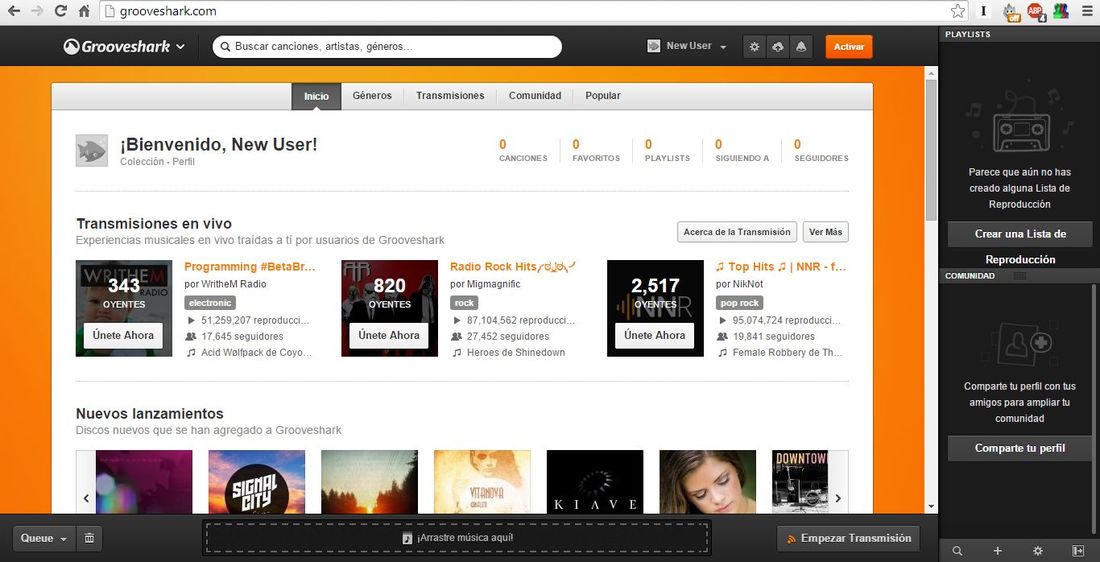Open the settings gear in Grooveshark header
Screen dimensions: 1100x562
pyautogui.click(x=754, y=47)
